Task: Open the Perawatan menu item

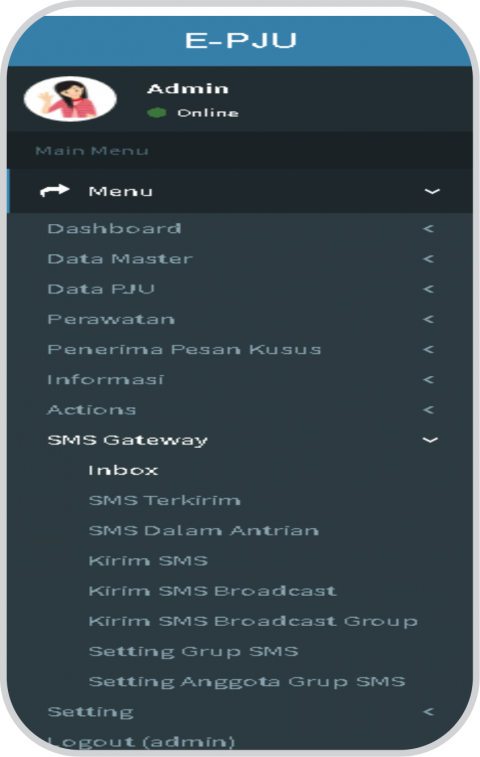Action: coord(111,319)
